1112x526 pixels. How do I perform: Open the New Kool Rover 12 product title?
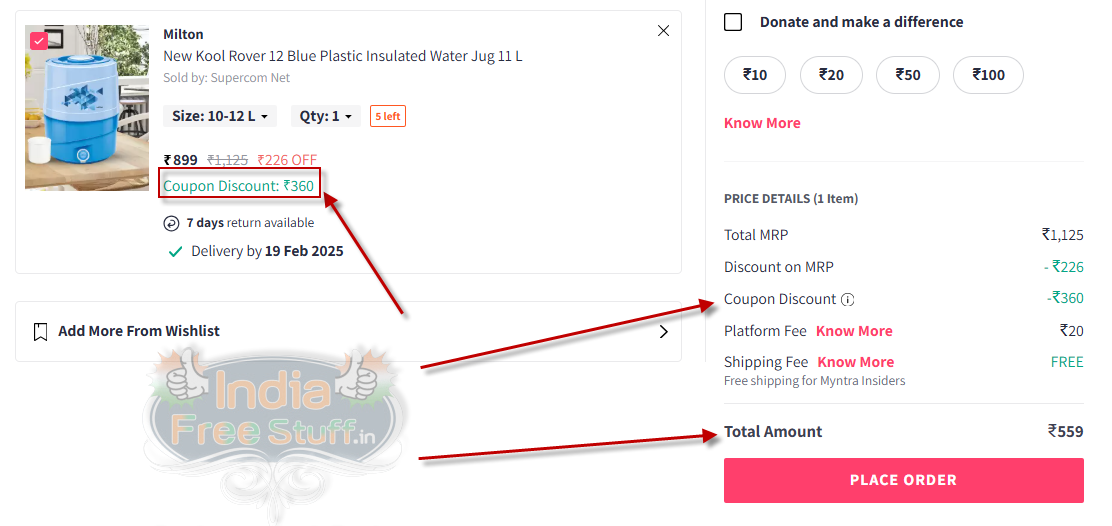343,56
